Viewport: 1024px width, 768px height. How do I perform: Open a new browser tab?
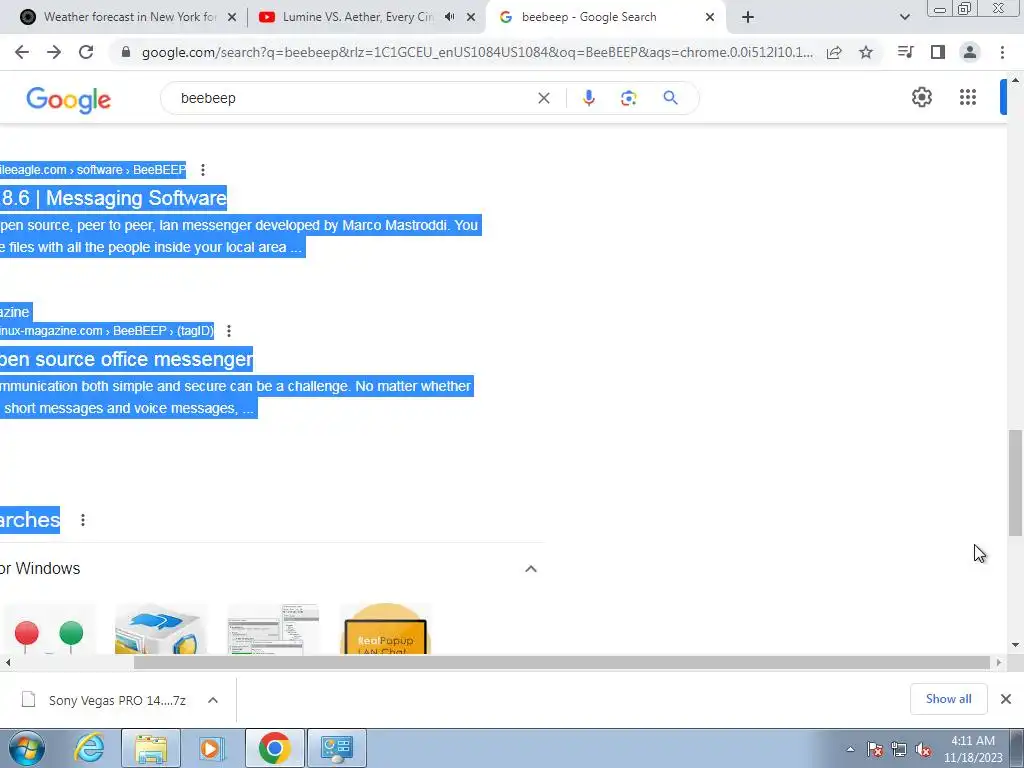(748, 17)
